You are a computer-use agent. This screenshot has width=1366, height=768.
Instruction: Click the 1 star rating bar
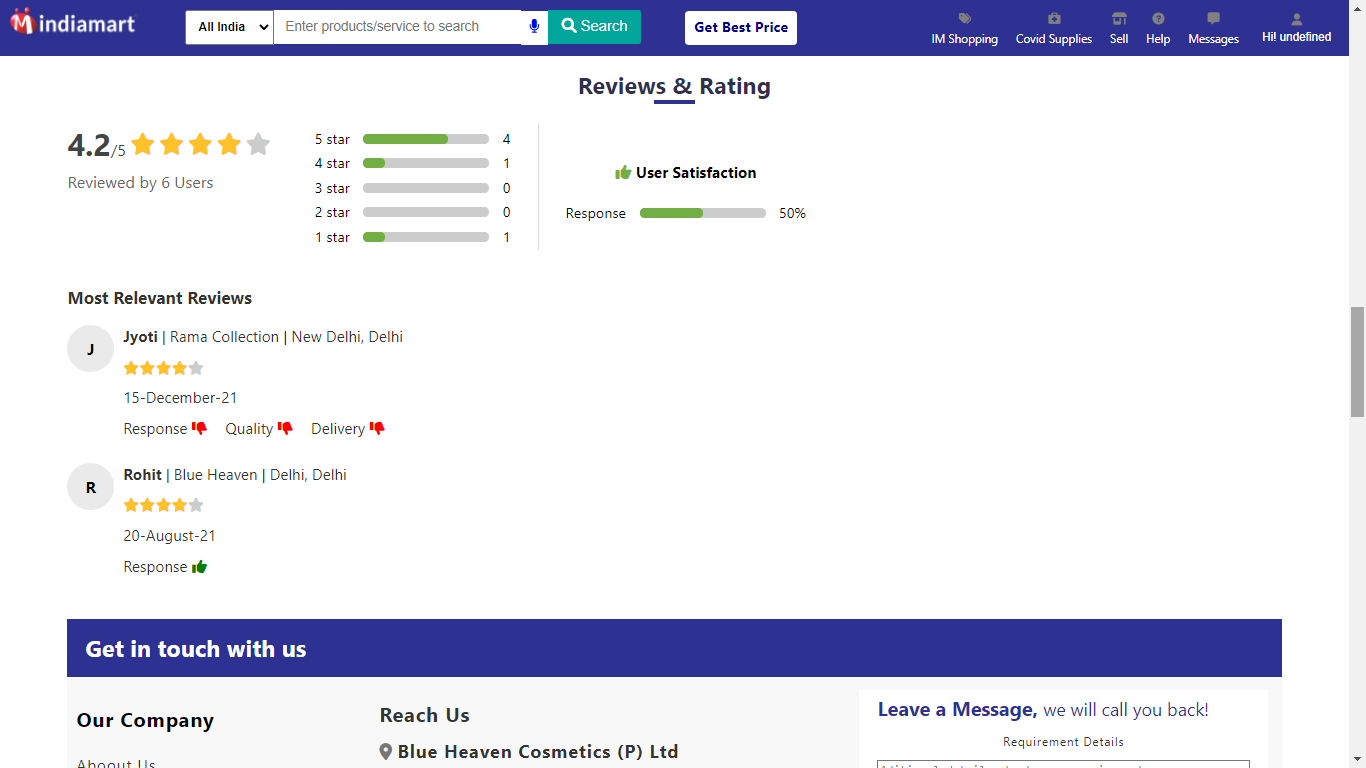point(425,237)
